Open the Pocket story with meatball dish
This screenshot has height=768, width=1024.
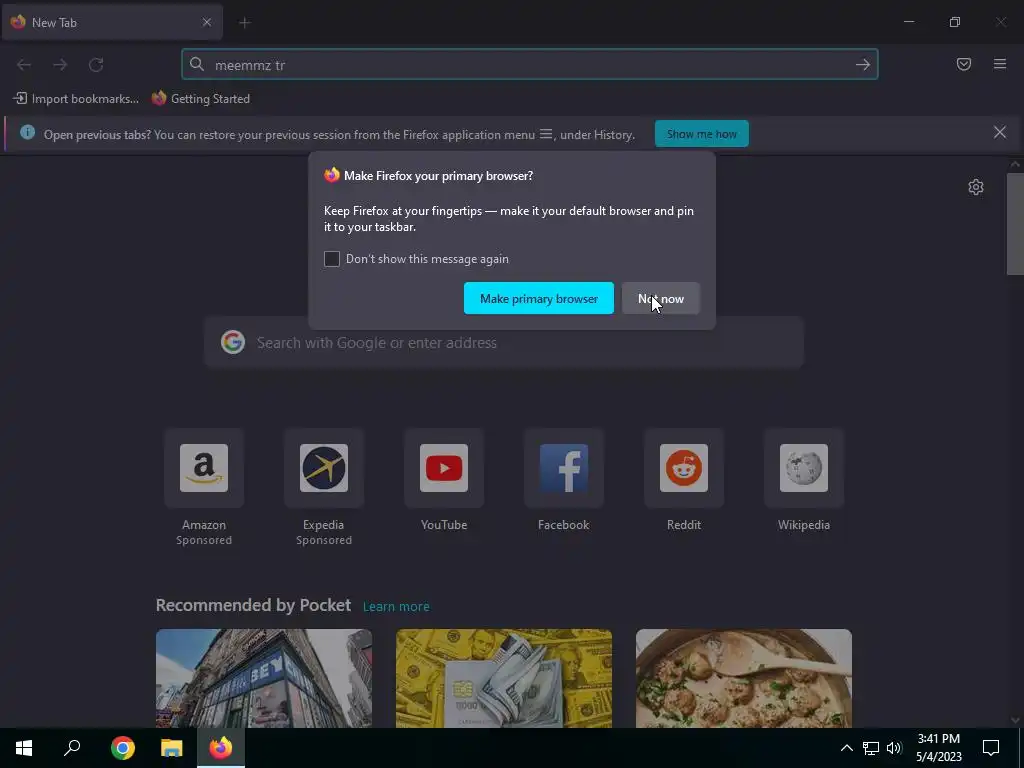coord(744,679)
